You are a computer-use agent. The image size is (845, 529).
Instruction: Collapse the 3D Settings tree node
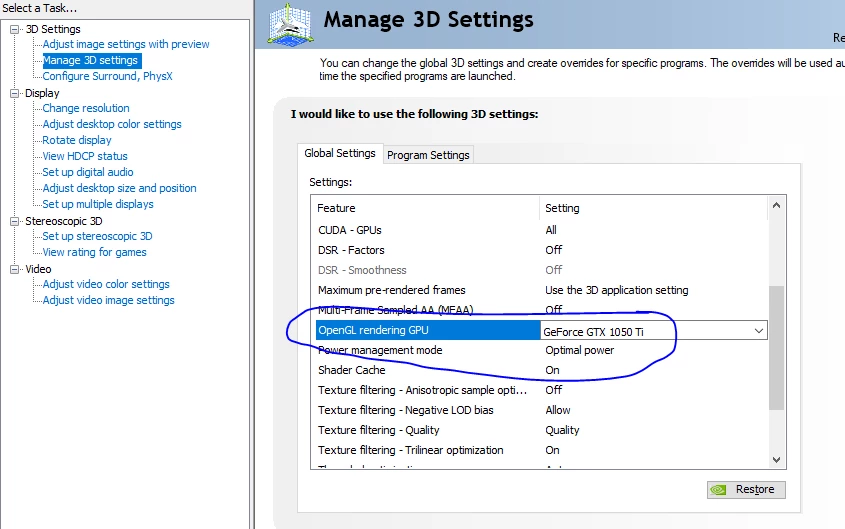(15, 29)
